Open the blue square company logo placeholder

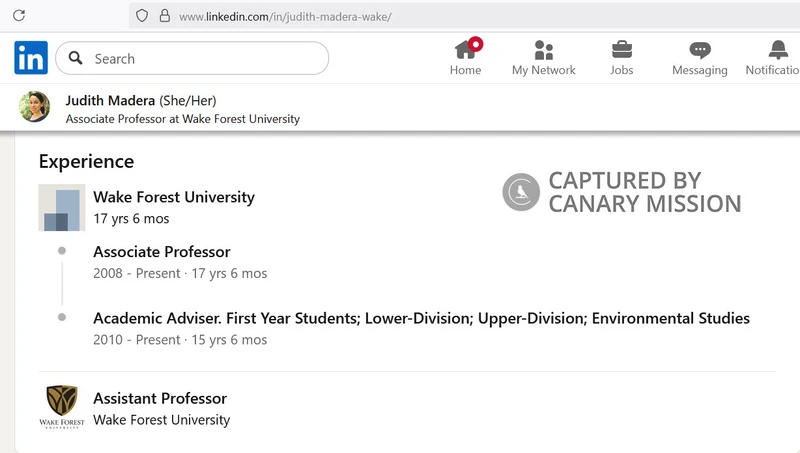(x=62, y=208)
